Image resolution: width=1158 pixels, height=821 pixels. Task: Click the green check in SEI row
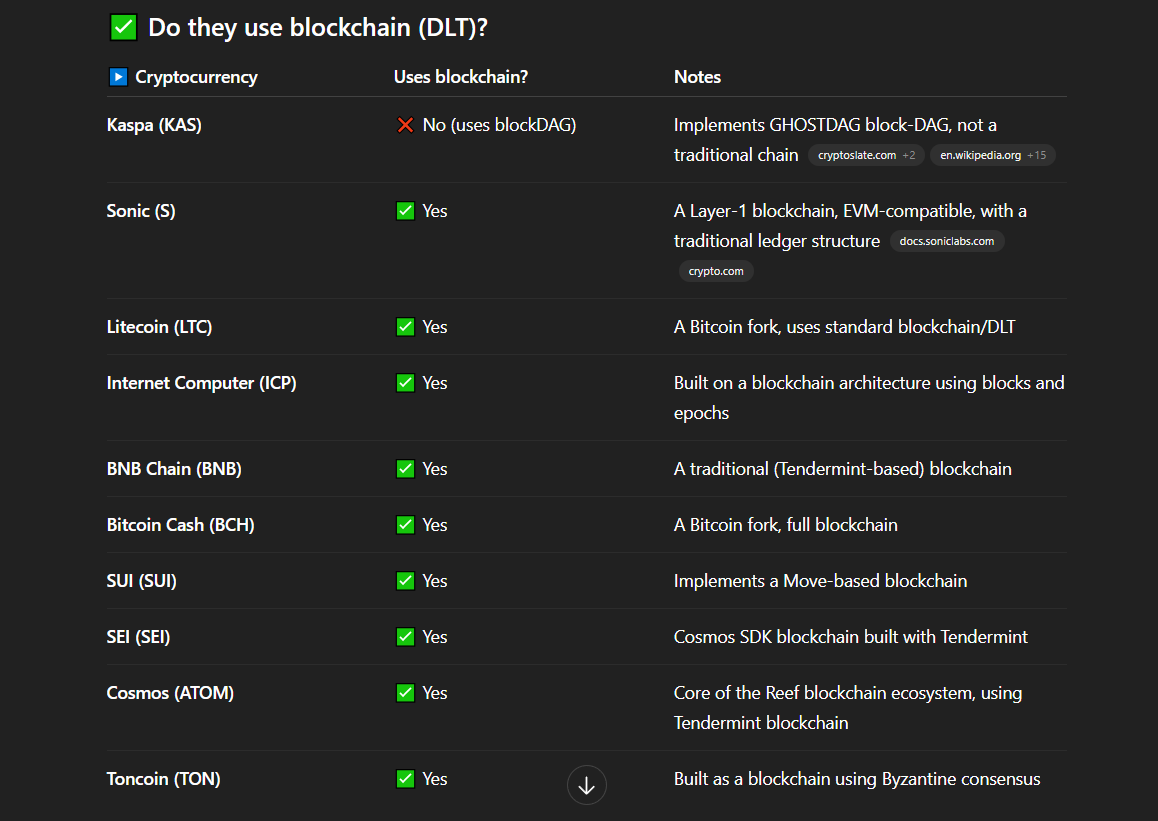coord(405,637)
